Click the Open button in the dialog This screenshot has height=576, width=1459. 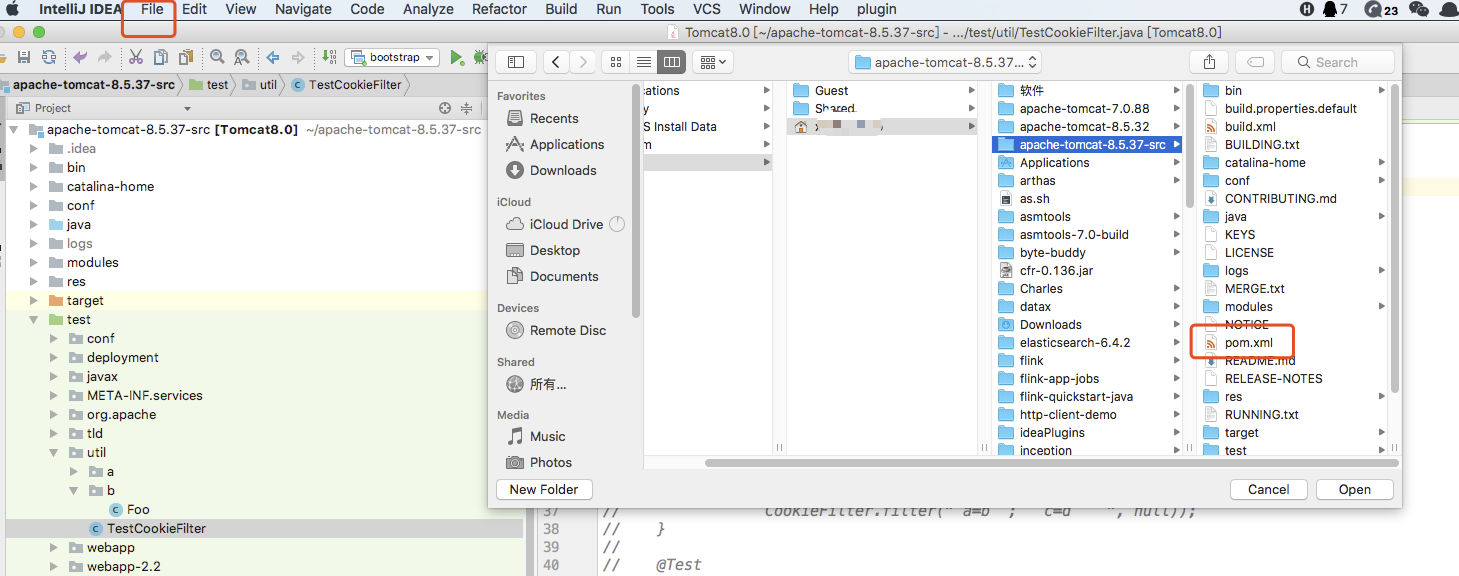tap(1355, 489)
